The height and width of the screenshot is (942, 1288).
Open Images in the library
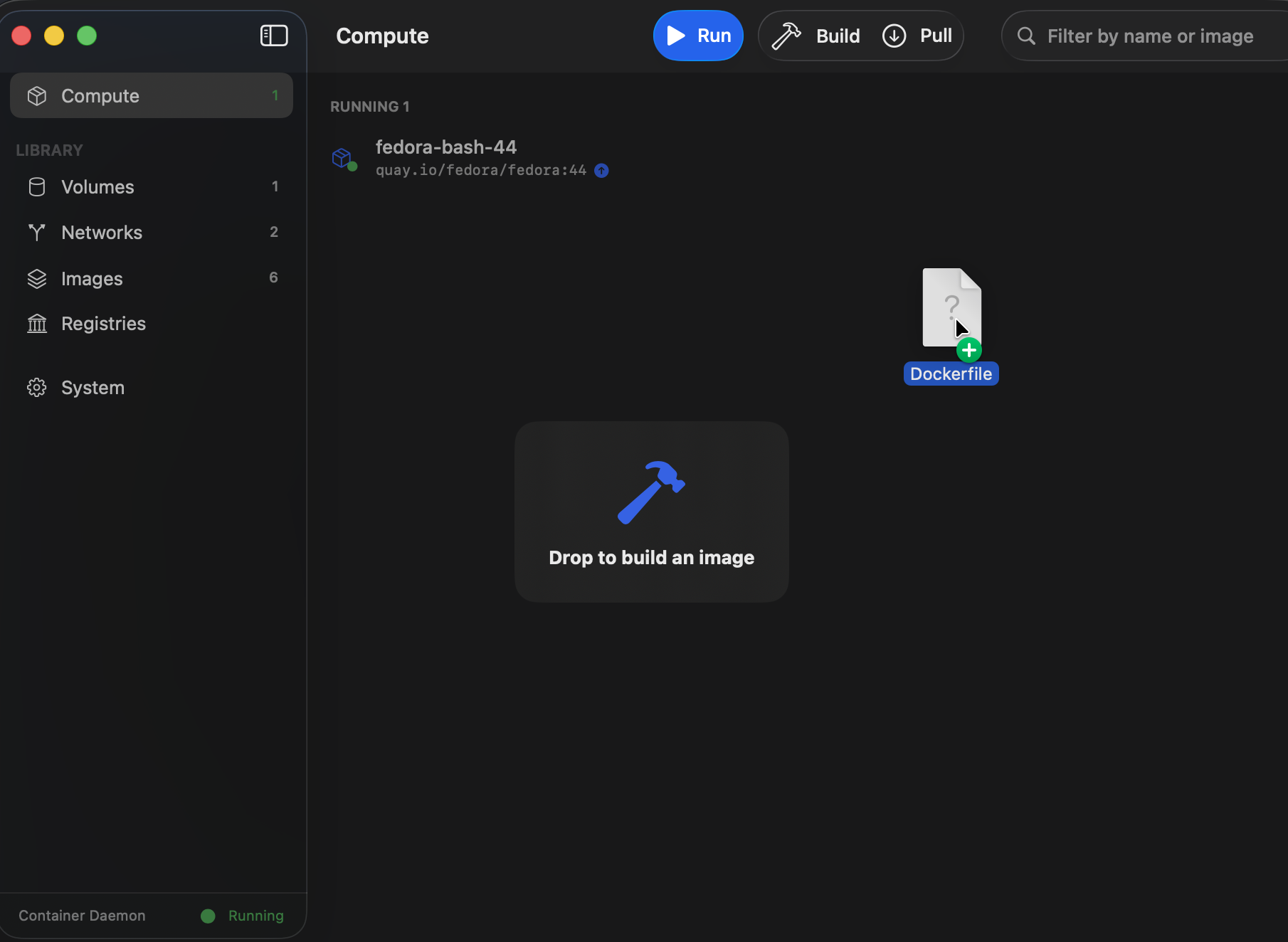(152, 278)
